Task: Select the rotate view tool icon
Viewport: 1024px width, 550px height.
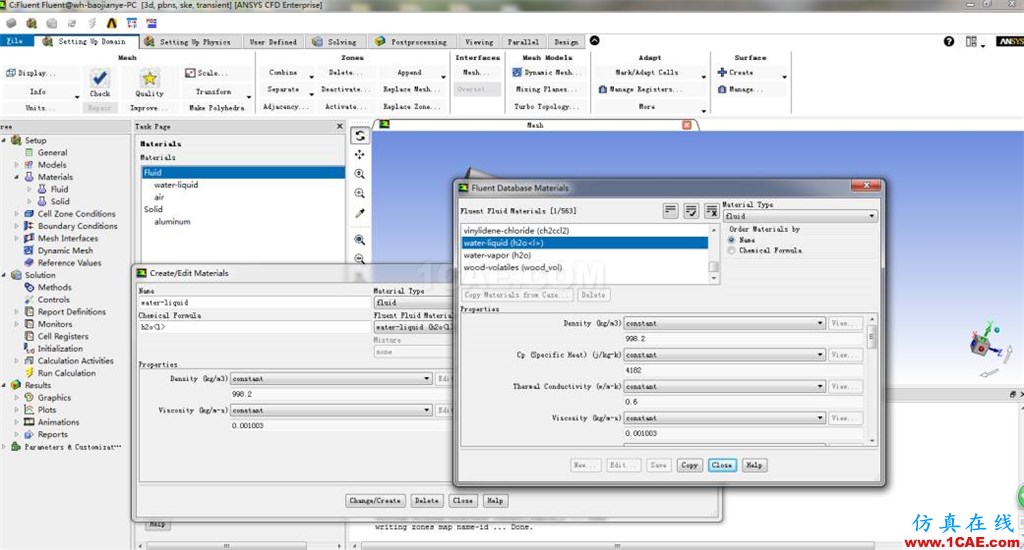Action: pyautogui.click(x=360, y=136)
